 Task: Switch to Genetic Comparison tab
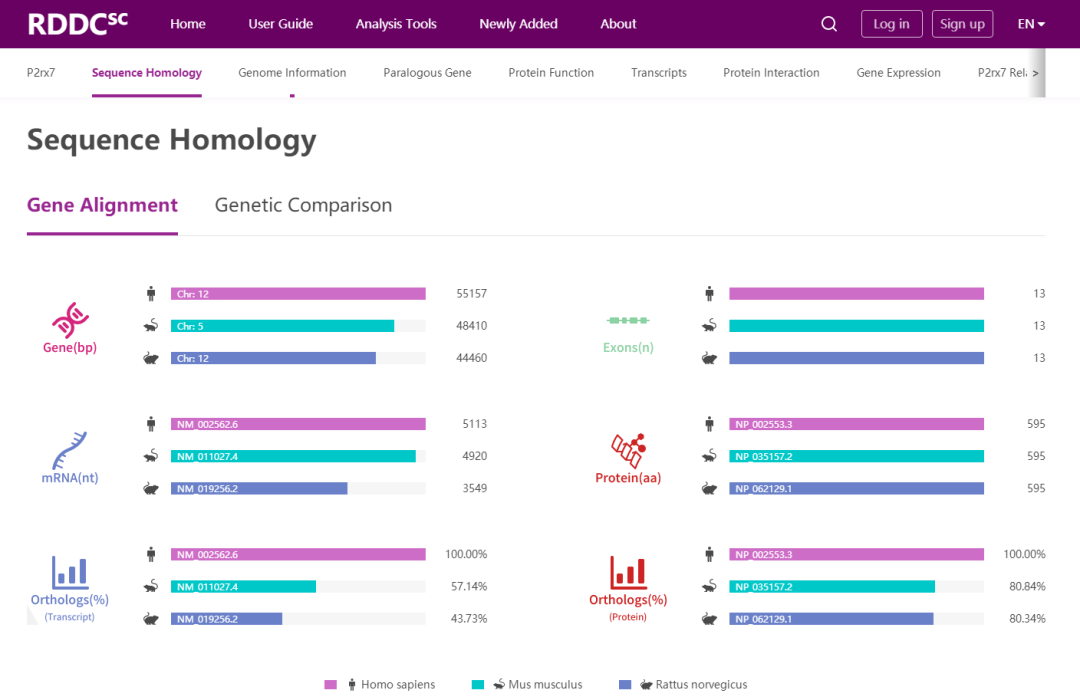point(303,205)
